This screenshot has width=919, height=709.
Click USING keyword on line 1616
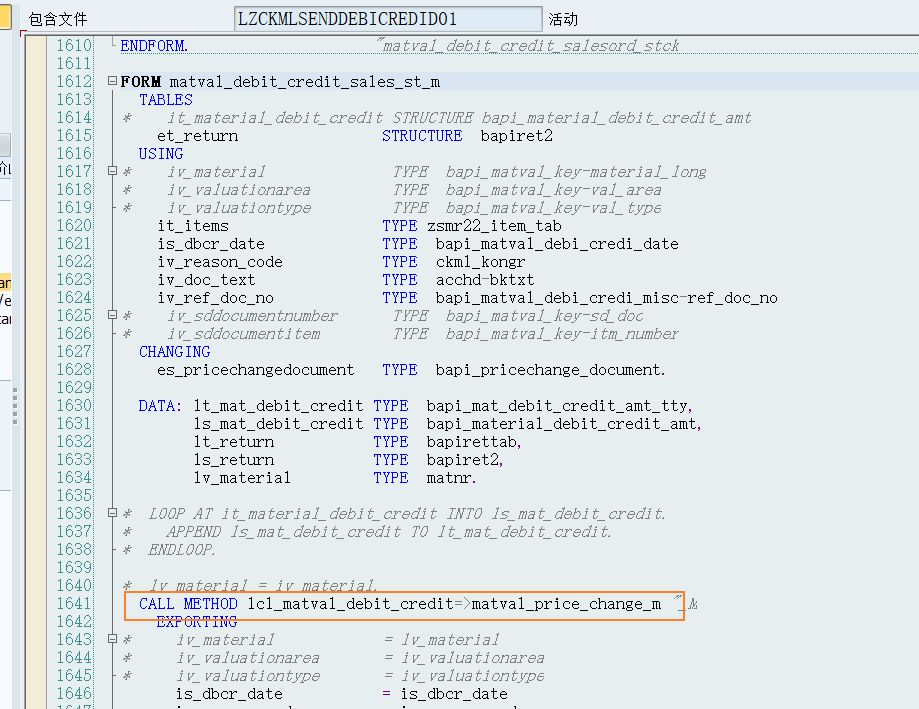(161, 154)
